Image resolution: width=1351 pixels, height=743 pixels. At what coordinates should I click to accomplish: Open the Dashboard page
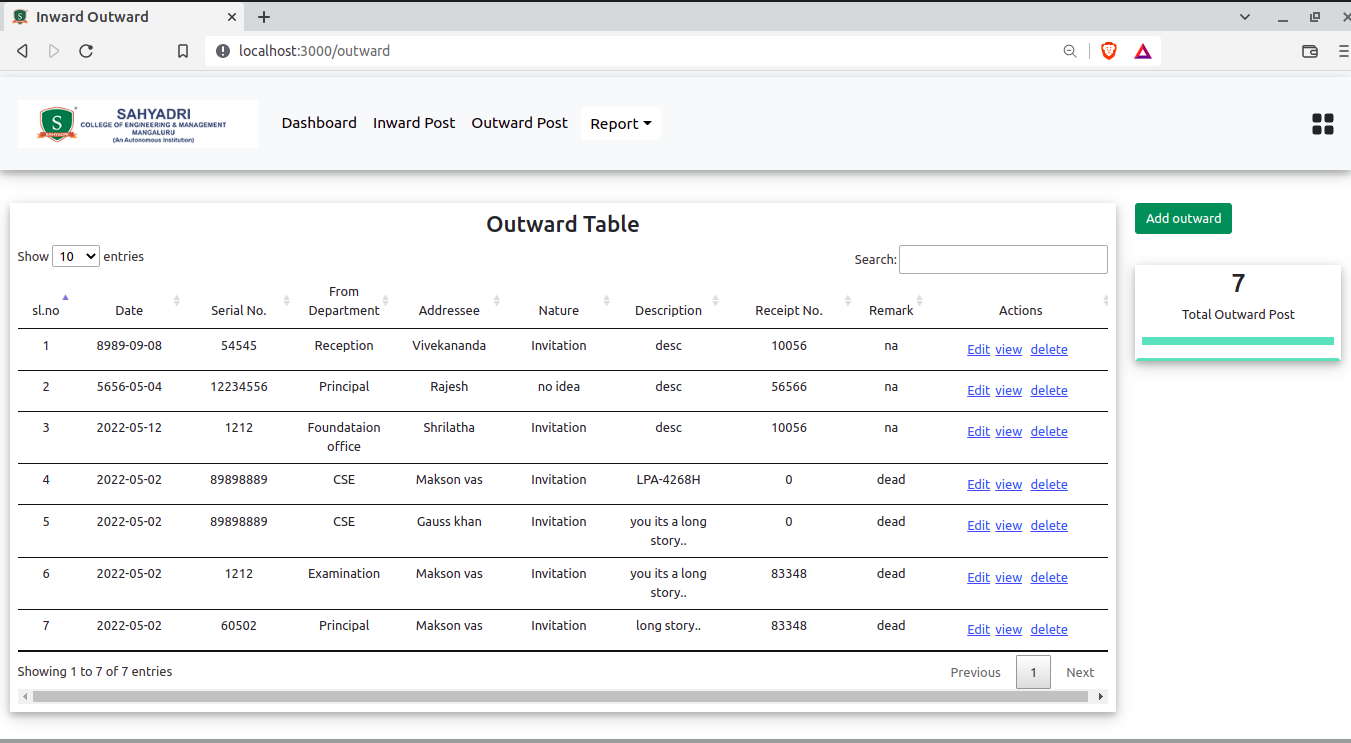click(x=319, y=123)
